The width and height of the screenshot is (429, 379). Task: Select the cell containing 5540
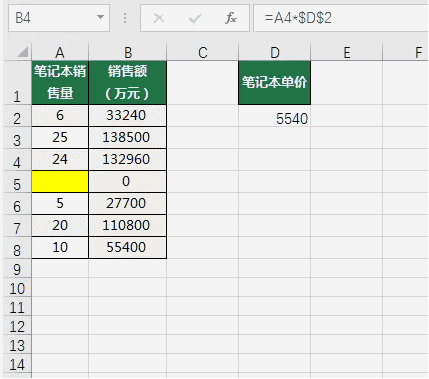click(275, 116)
